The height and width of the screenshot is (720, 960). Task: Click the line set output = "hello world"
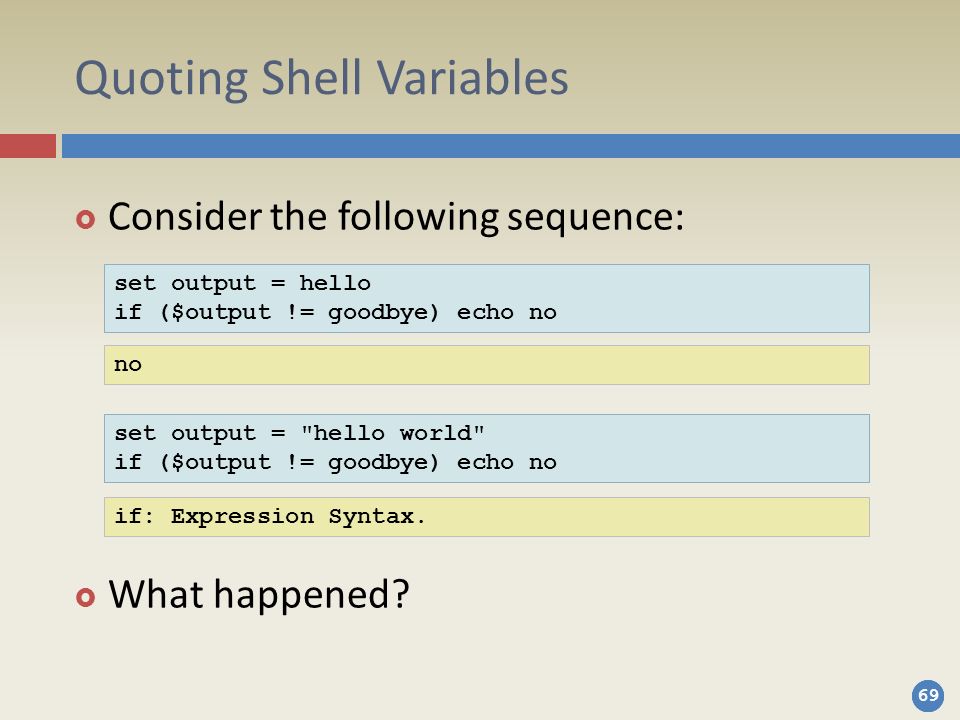[299, 433]
